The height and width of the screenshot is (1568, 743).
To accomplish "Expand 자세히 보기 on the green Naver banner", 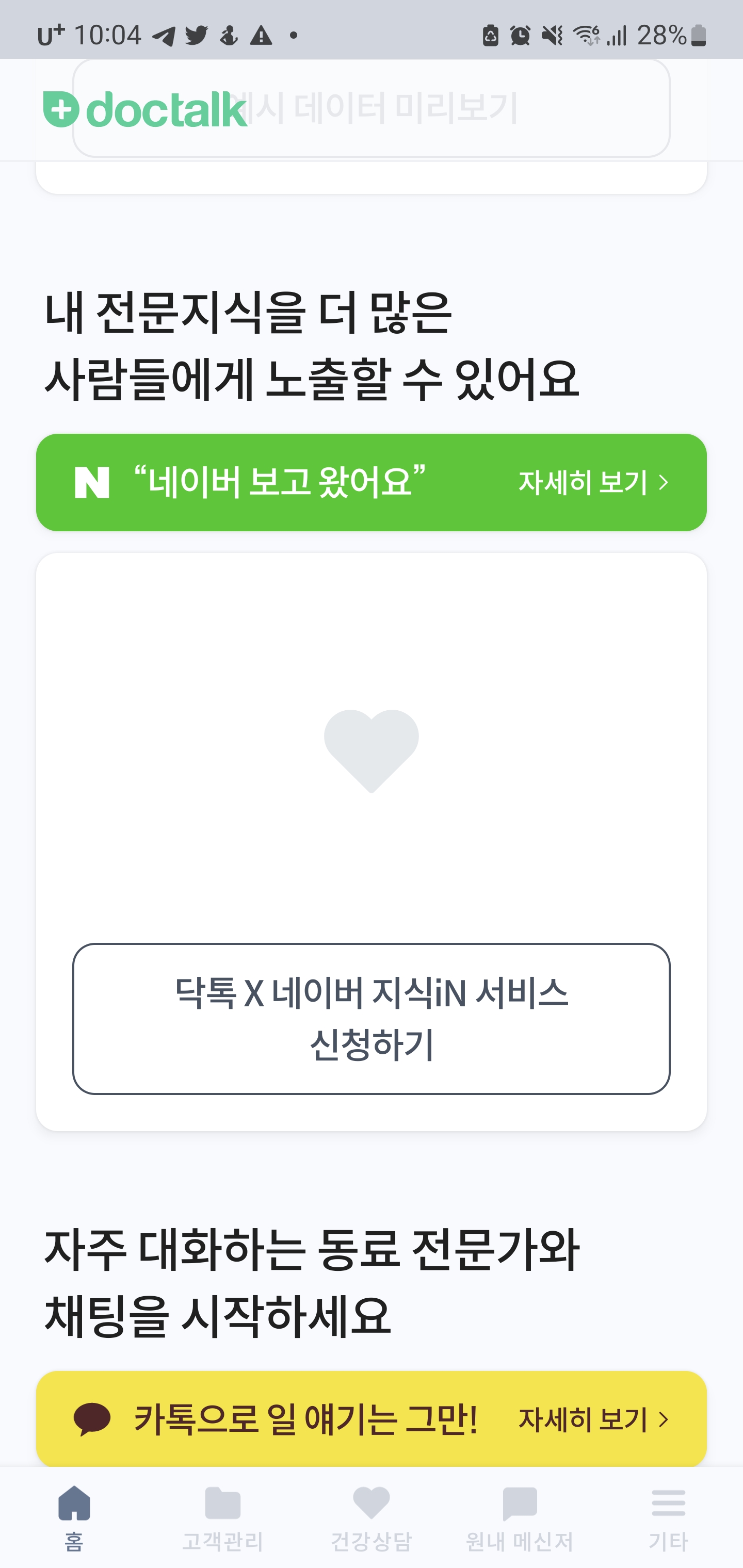I will point(583,483).
